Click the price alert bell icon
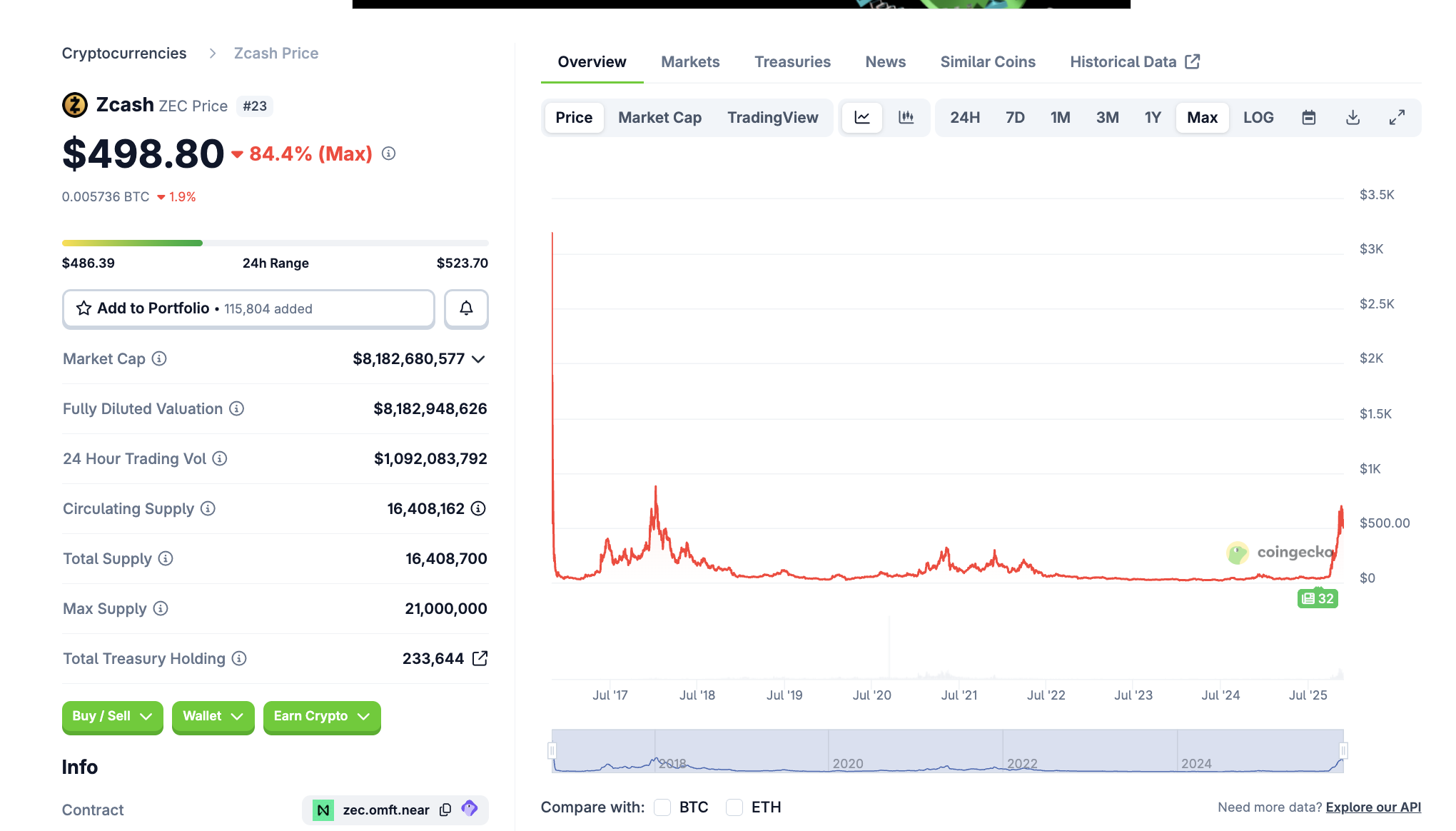Viewport: 1456px width, 831px height. [x=466, y=308]
